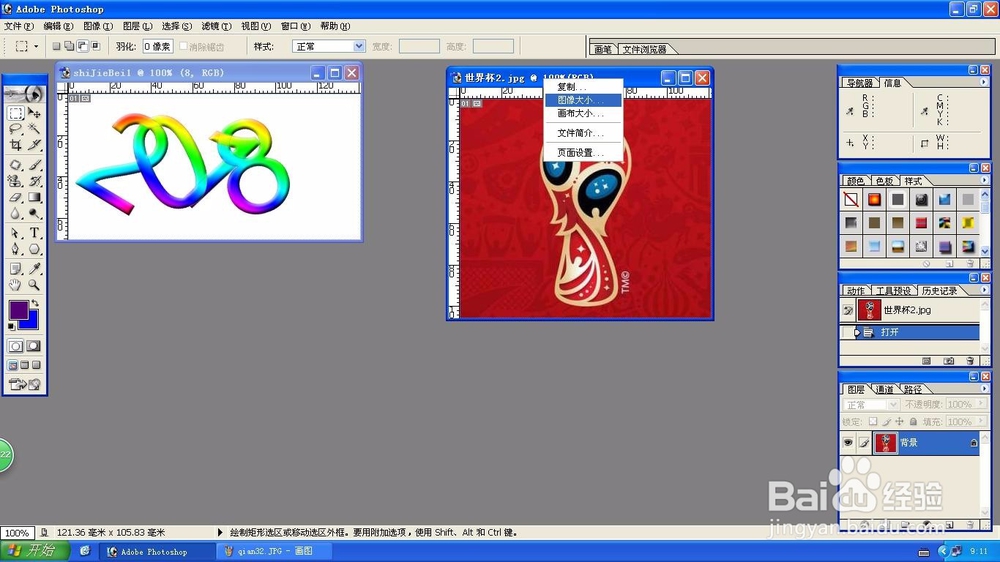Select the Hand tool
This screenshot has width=1000, height=562.
click(x=16, y=285)
